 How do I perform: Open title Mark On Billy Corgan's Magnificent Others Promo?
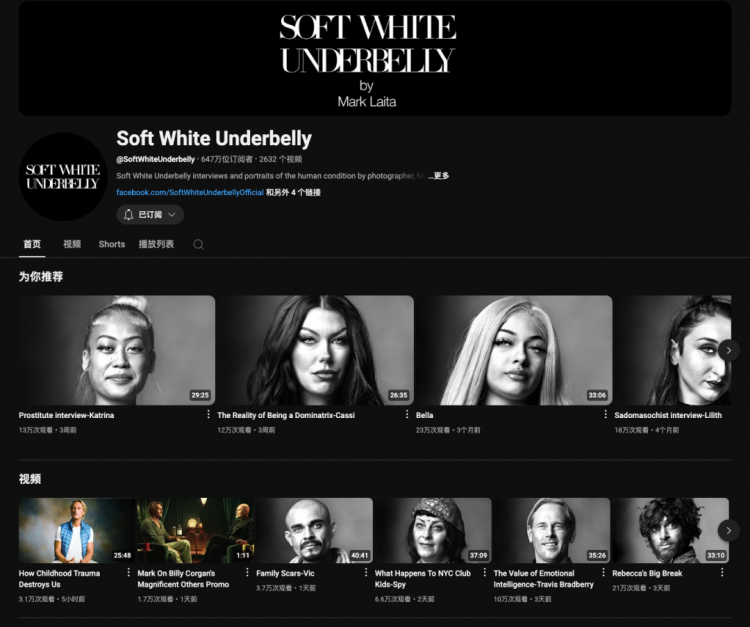(x=183, y=579)
